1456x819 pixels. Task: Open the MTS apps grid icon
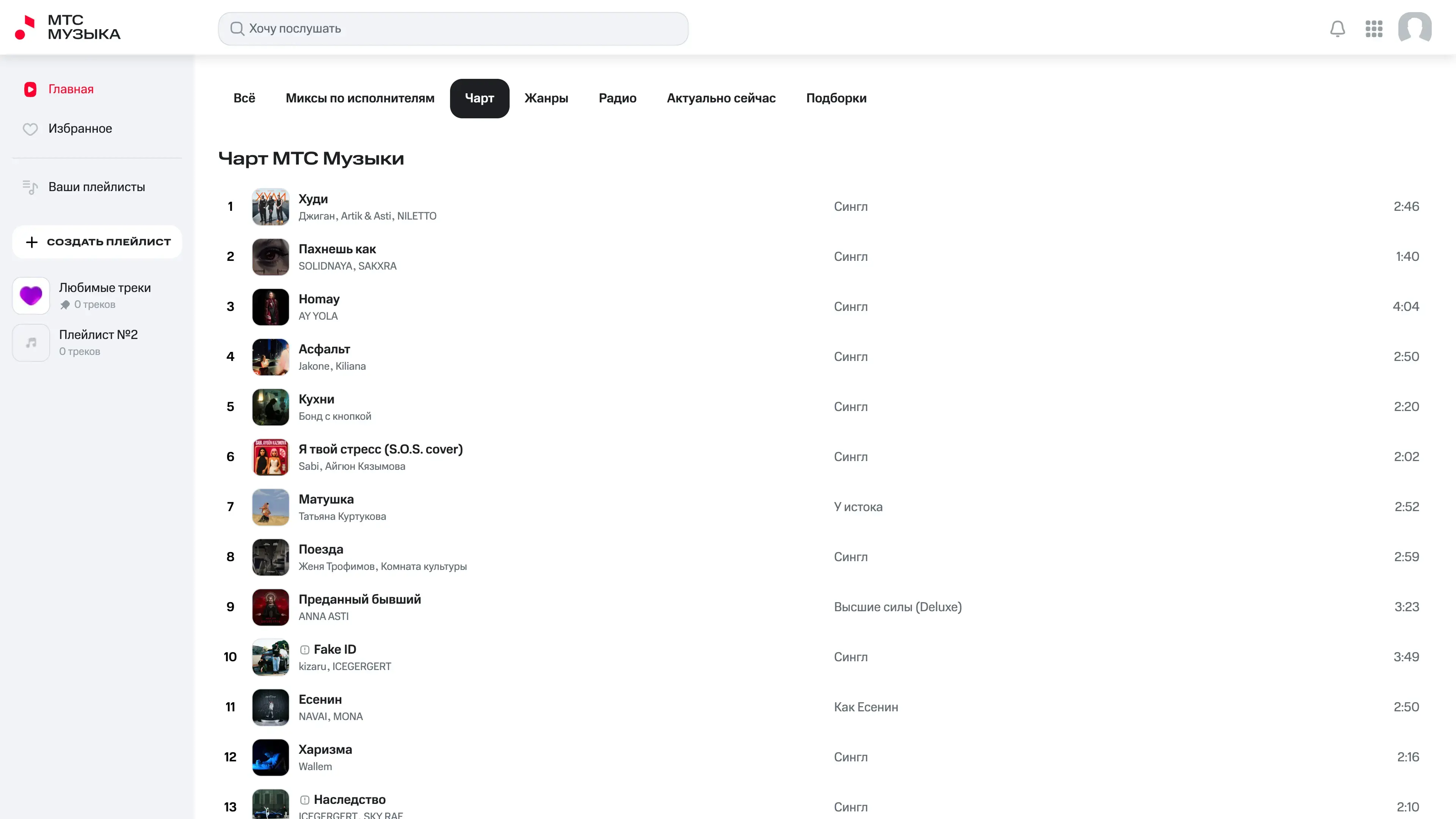coord(1373,28)
